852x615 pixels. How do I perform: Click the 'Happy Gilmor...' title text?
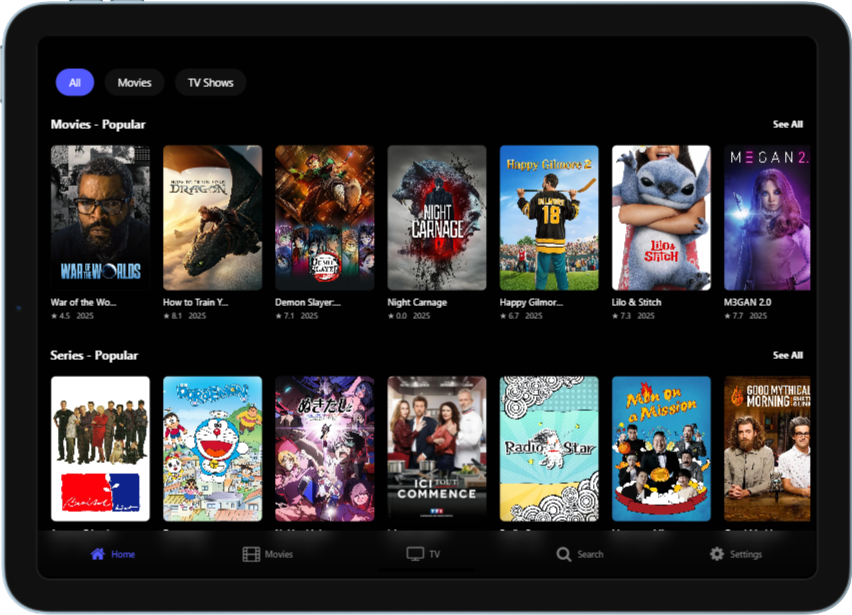[x=531, y=303]
